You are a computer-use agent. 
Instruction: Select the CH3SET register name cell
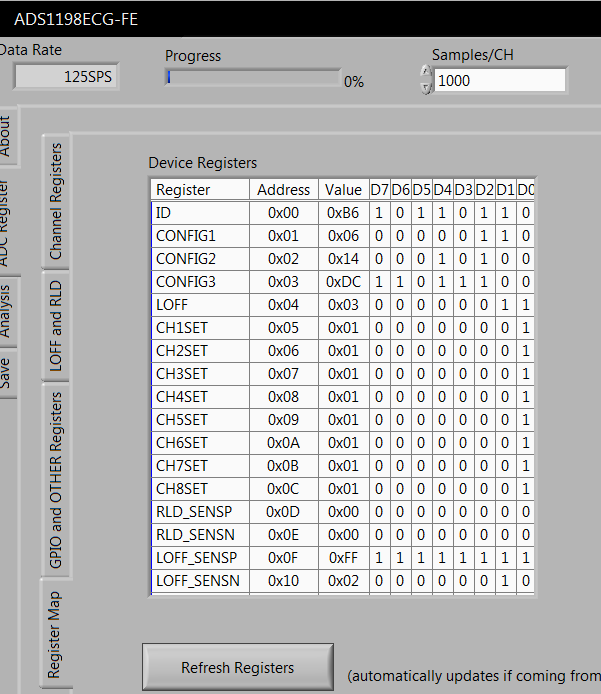[200, 374]
